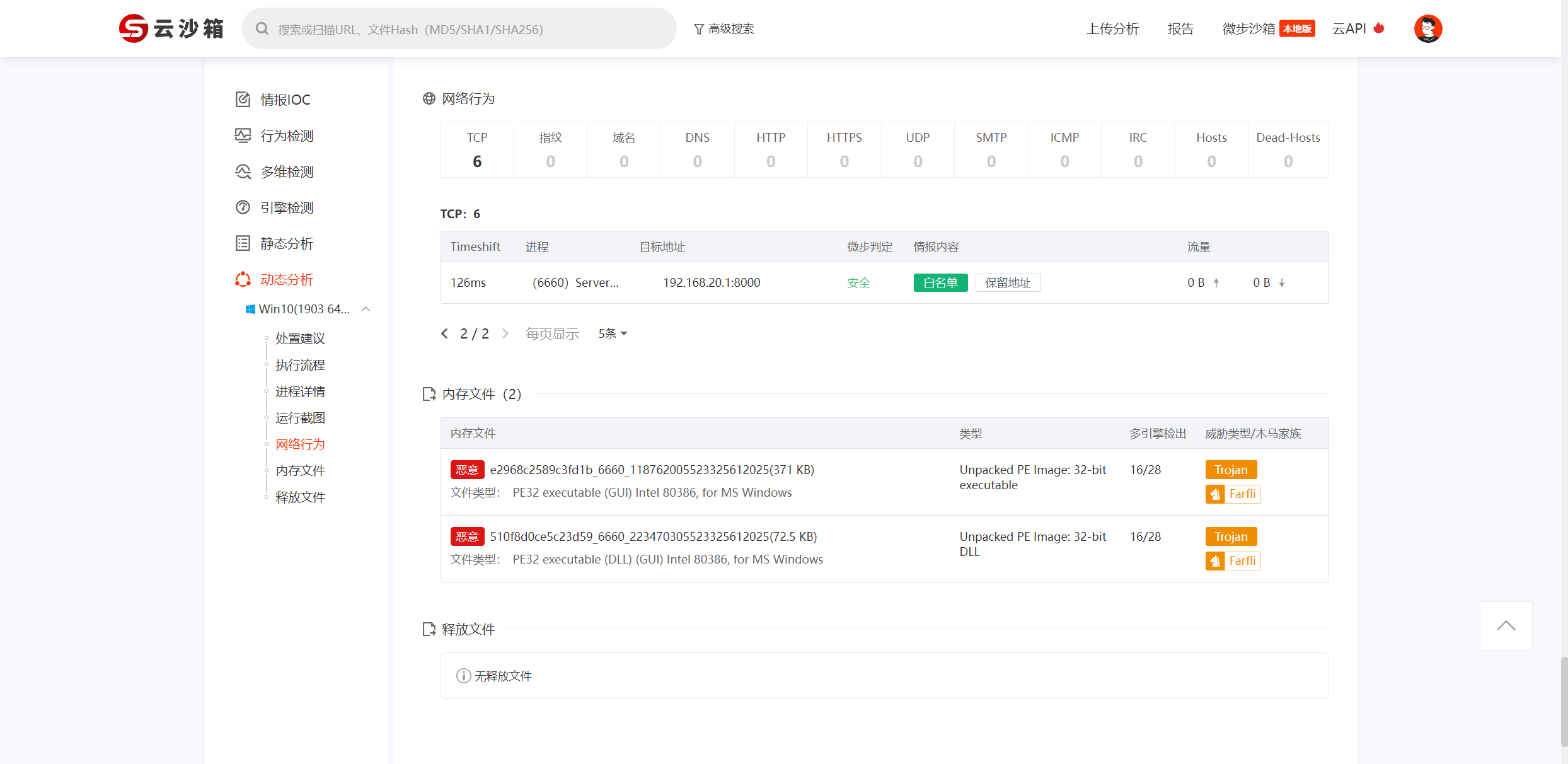Open 高级搜索 filter options
This screenshot has width=1568, height=764.
coord(723,29)
